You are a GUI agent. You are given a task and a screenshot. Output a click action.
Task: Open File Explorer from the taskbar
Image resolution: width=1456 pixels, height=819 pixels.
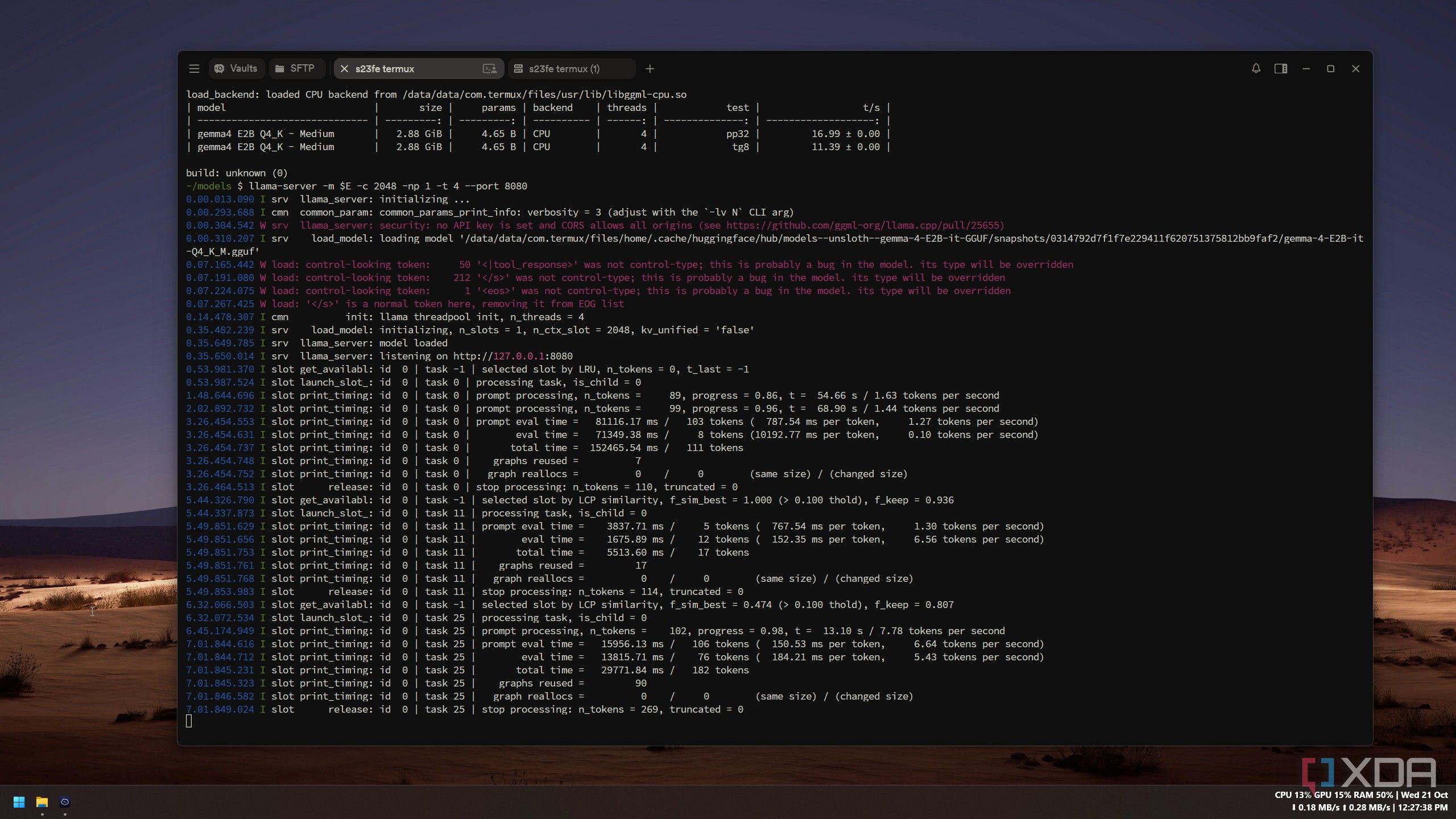(42, 802)
